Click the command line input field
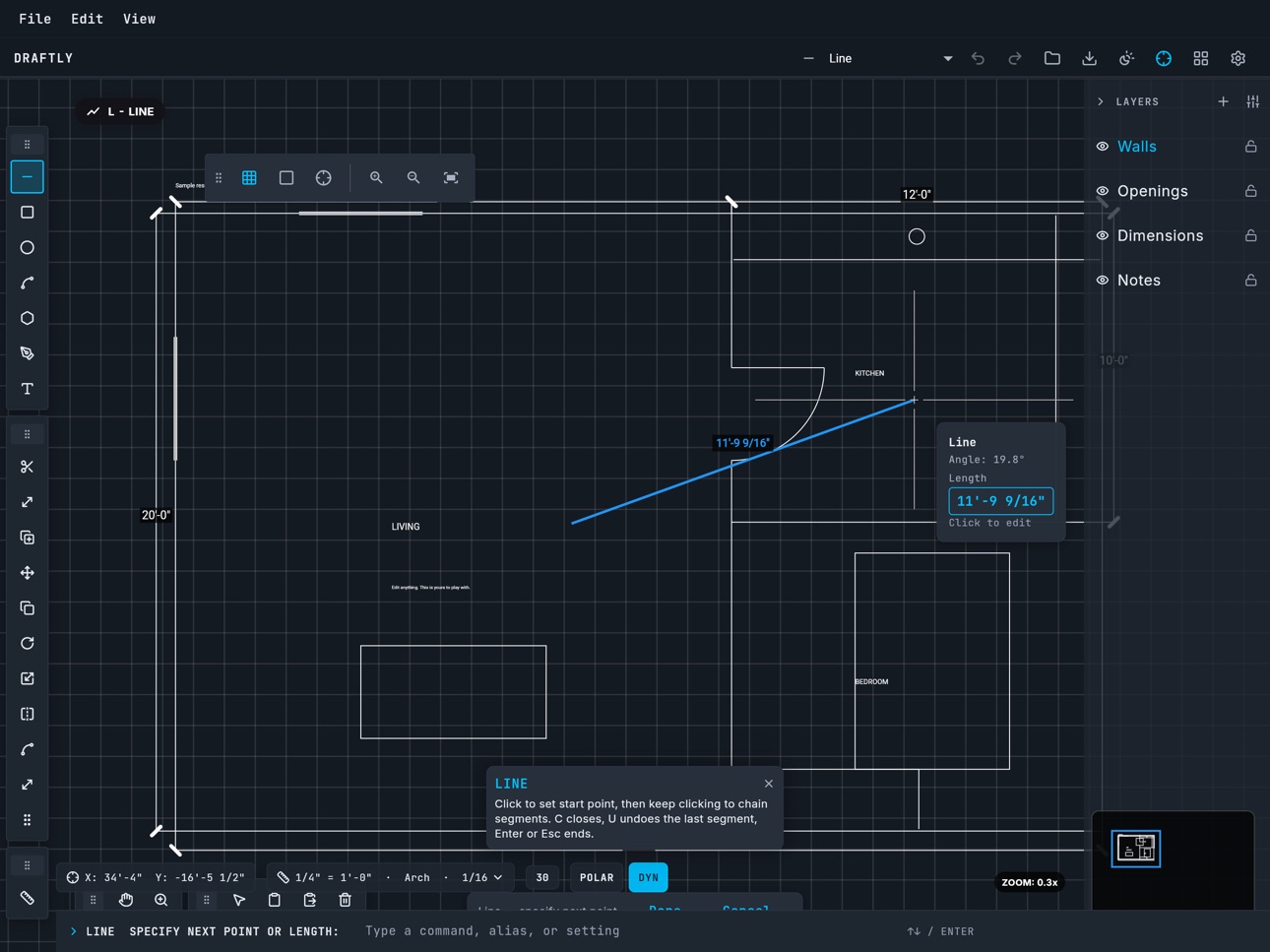1270x952 pixels. pos(630,930)
